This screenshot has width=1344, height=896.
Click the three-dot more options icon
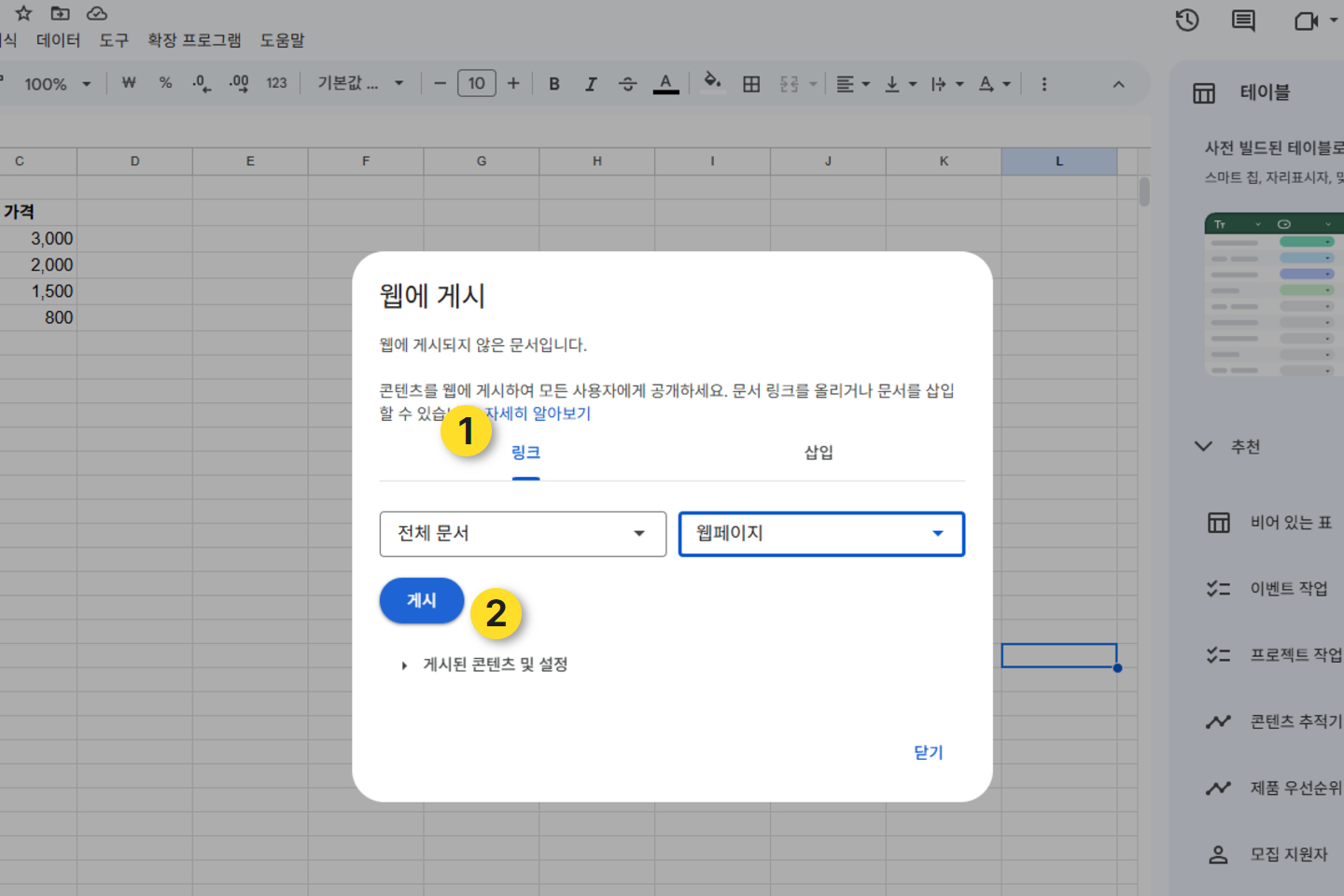click(1044, 84)
